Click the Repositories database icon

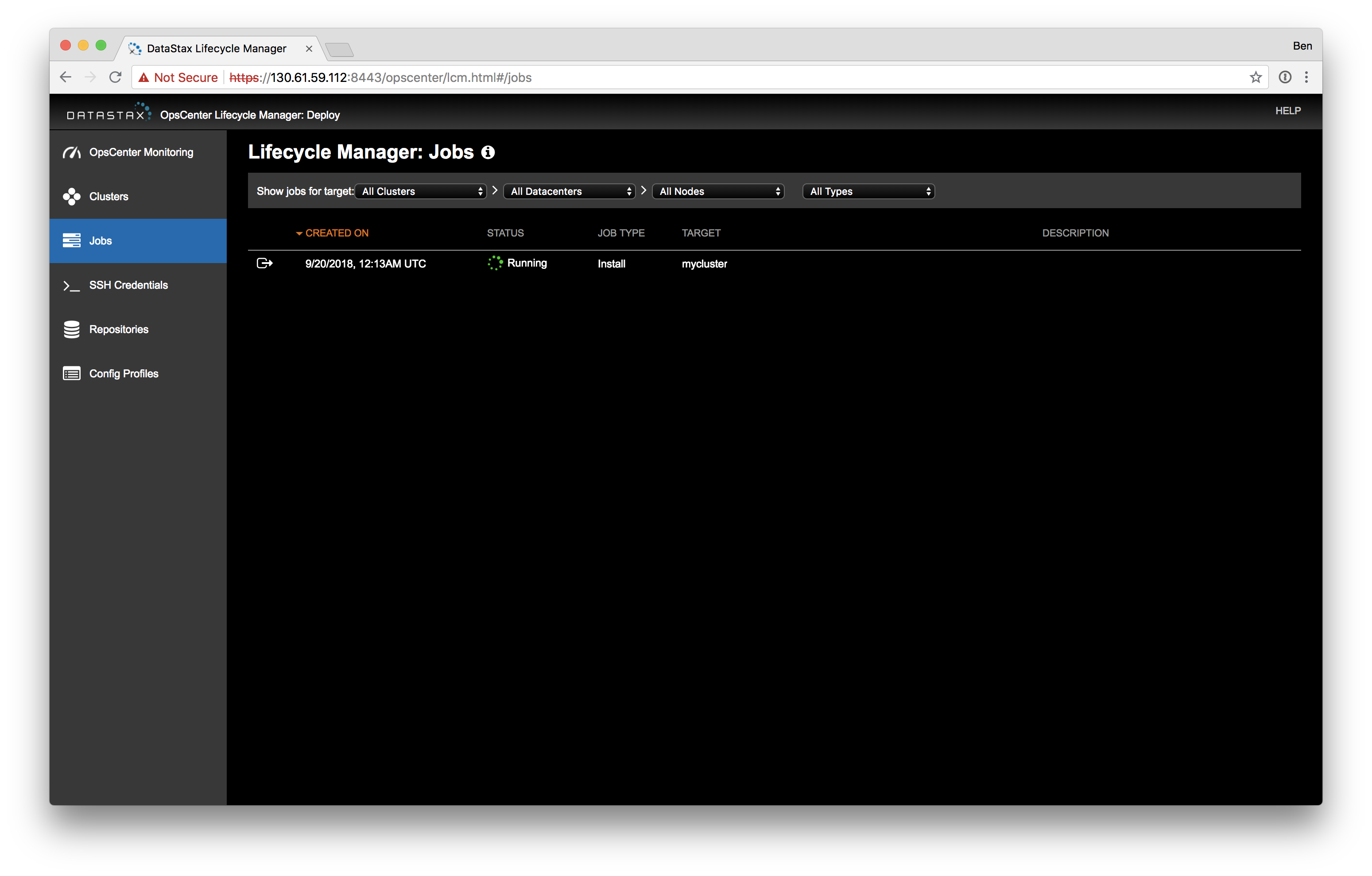tap(71, 329)
